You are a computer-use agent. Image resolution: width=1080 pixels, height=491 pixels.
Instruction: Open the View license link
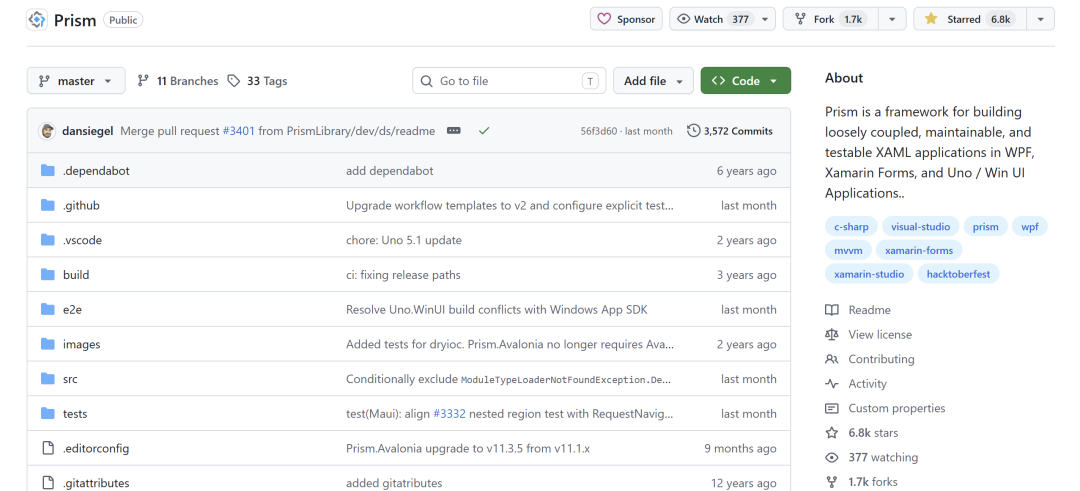click(869, 335)
